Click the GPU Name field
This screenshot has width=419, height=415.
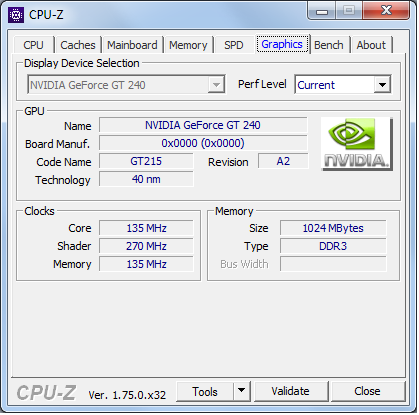[x=203, y=125]
